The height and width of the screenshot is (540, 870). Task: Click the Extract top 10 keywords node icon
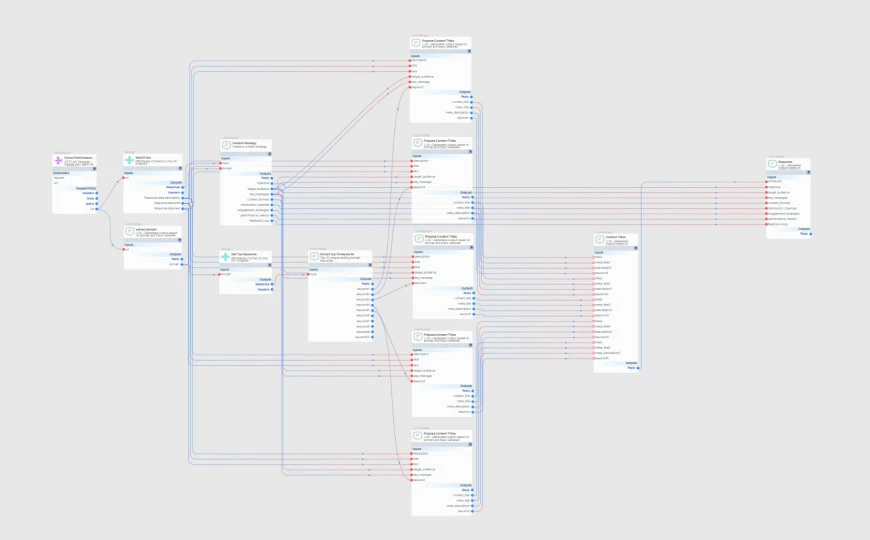click(314, 256)
